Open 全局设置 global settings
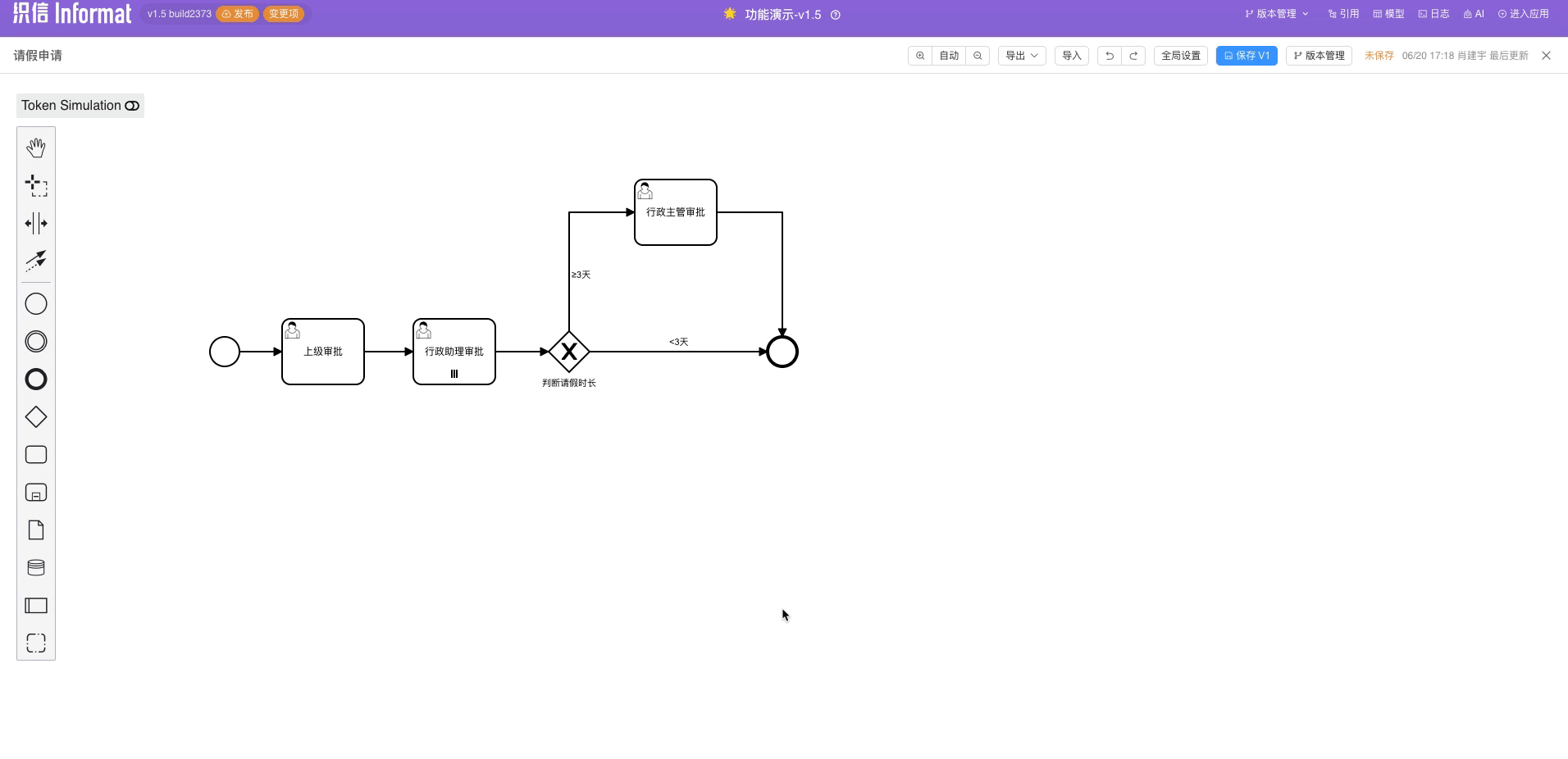The height and width of the screenshot is (759, 1568). click(1180, 55)
